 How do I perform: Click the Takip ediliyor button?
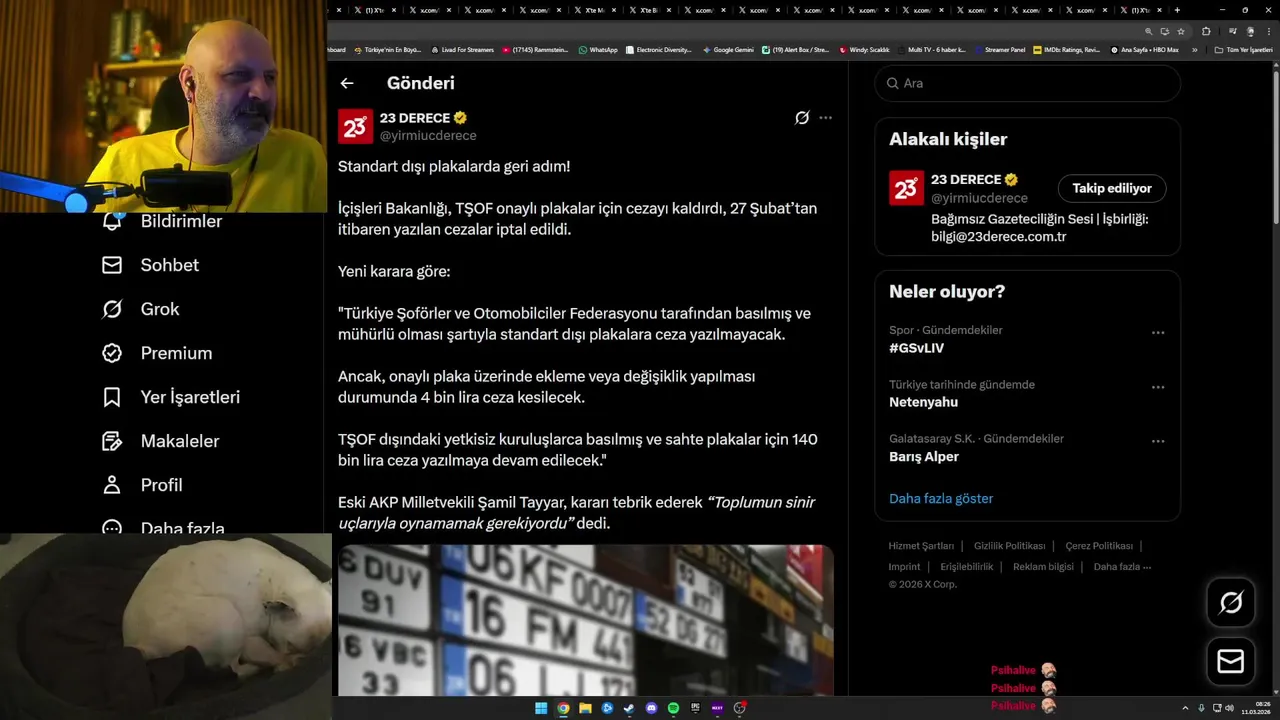click(1112, 188)
